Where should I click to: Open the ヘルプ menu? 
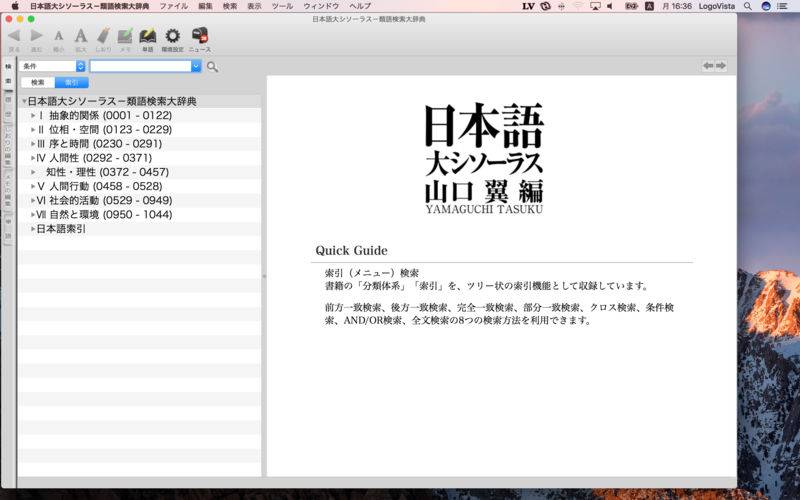(x=360, y=6)
